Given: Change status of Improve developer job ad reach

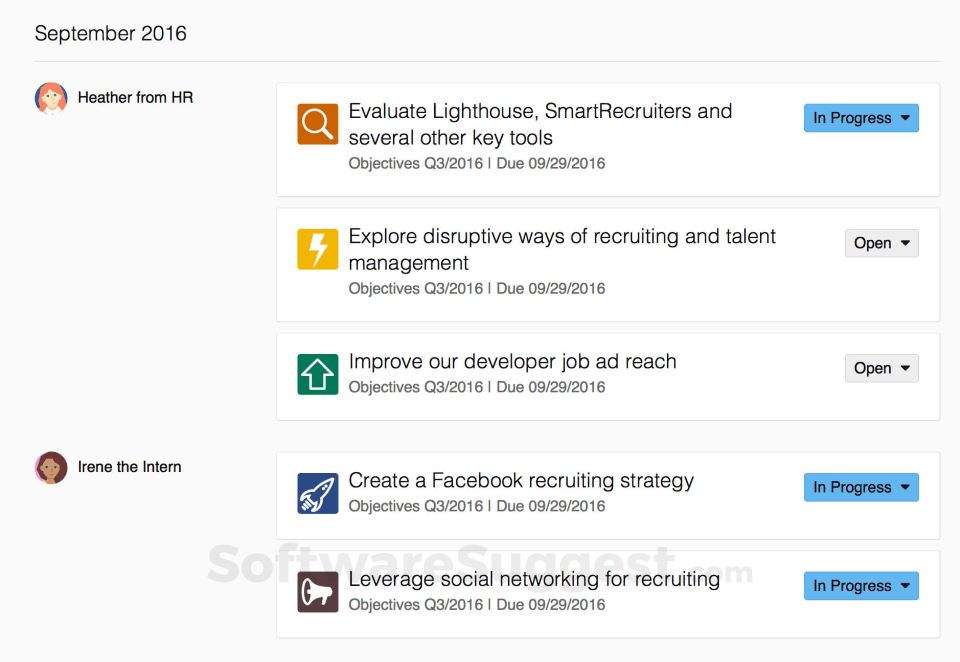Looking at the screenshot, I should [881, 368].
